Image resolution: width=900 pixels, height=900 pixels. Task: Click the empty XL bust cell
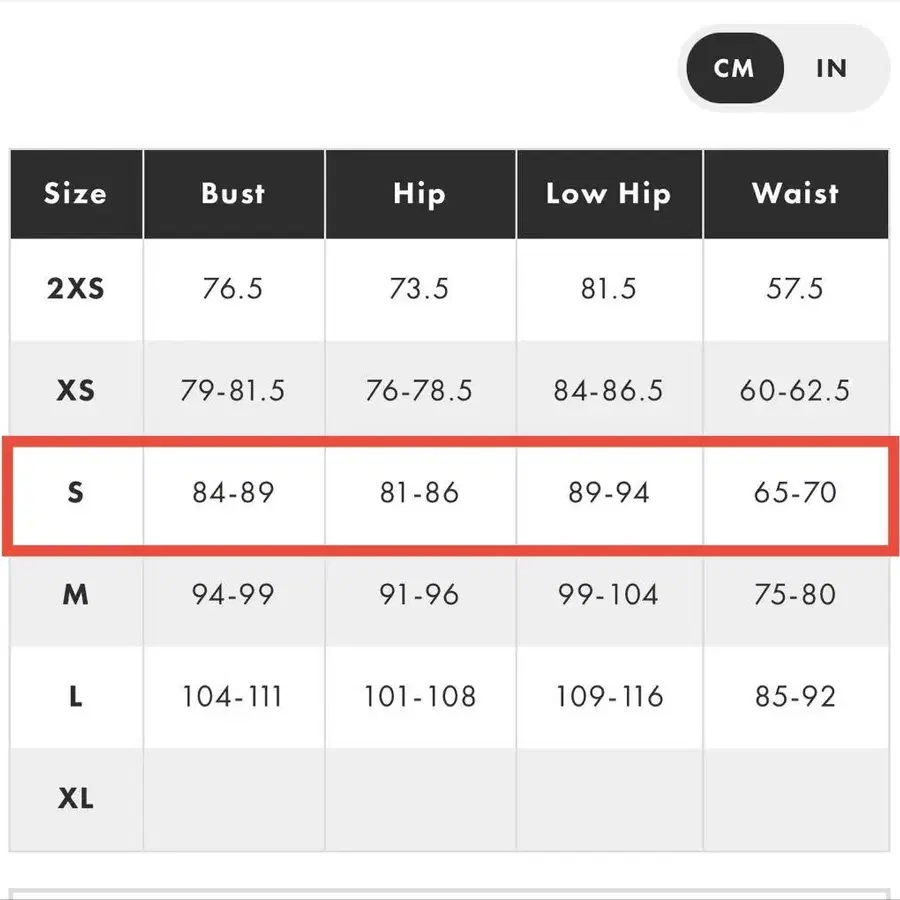[233, 798]
